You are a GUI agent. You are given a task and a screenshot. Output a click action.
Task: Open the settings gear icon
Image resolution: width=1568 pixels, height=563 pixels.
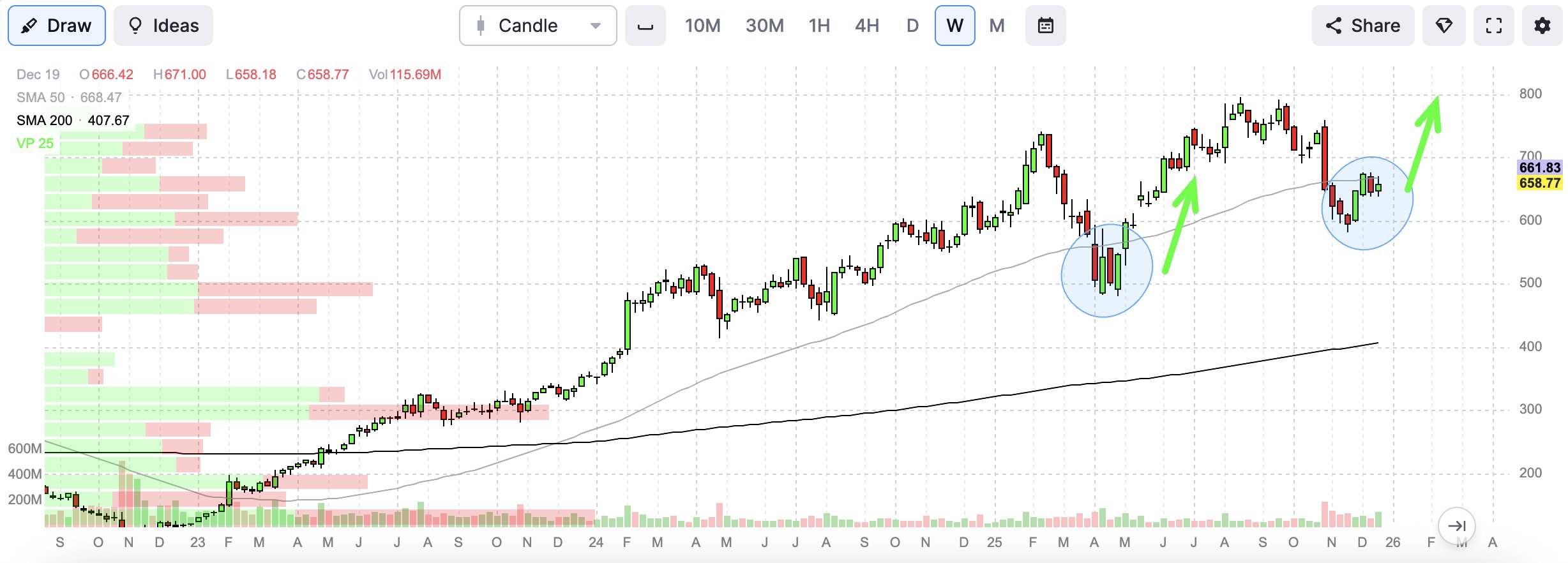tap(1542, 26)
